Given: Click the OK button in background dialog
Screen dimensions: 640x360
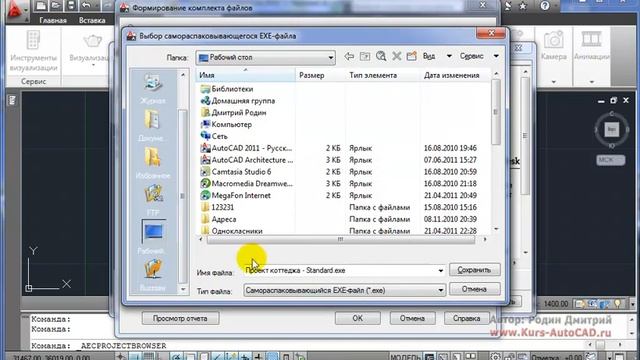Looking at the screenshot, I should [358, 318].
